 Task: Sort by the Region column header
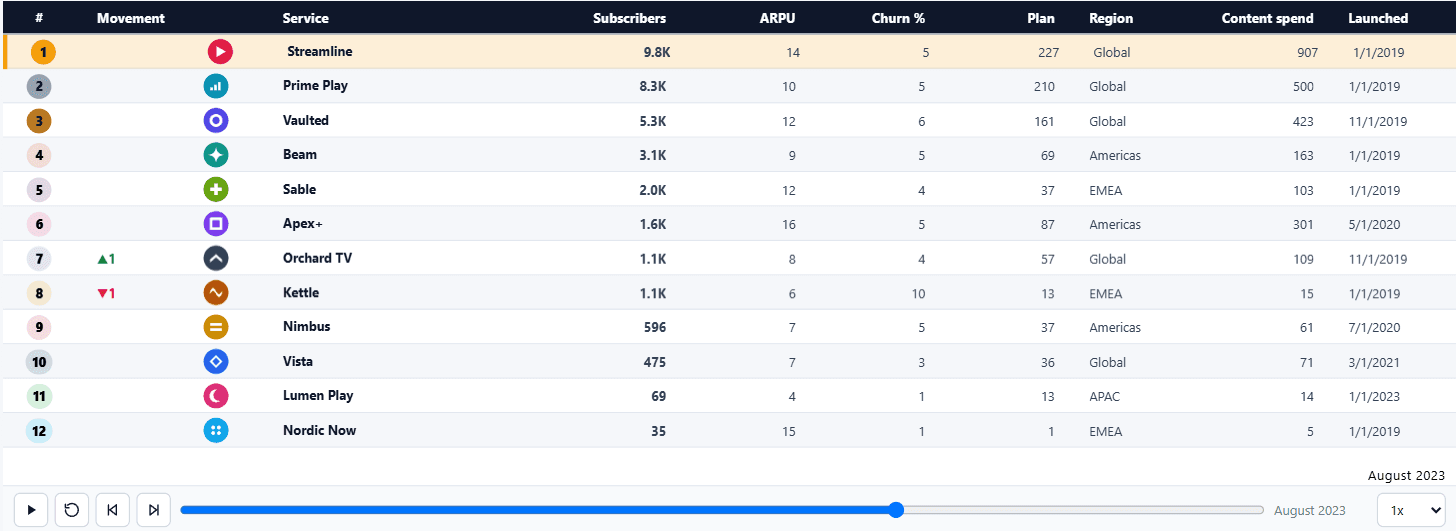click(1111, 18)
